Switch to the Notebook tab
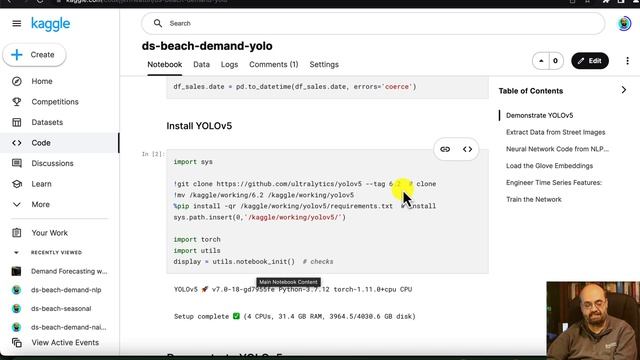The image size is (640, 360). pos(164,64)
